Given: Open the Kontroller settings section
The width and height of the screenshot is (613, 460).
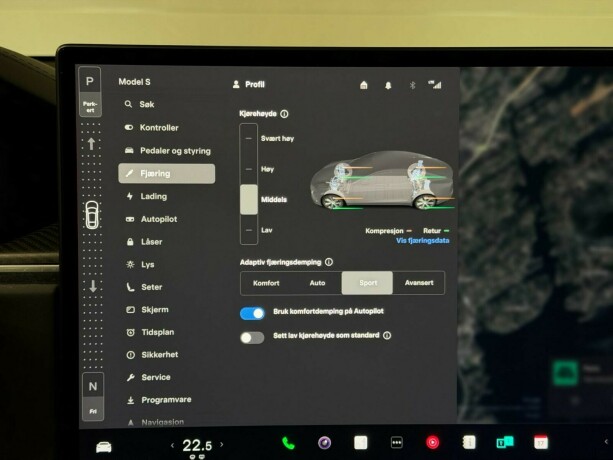Looking at the screenshot, I should tap(151, 127).
